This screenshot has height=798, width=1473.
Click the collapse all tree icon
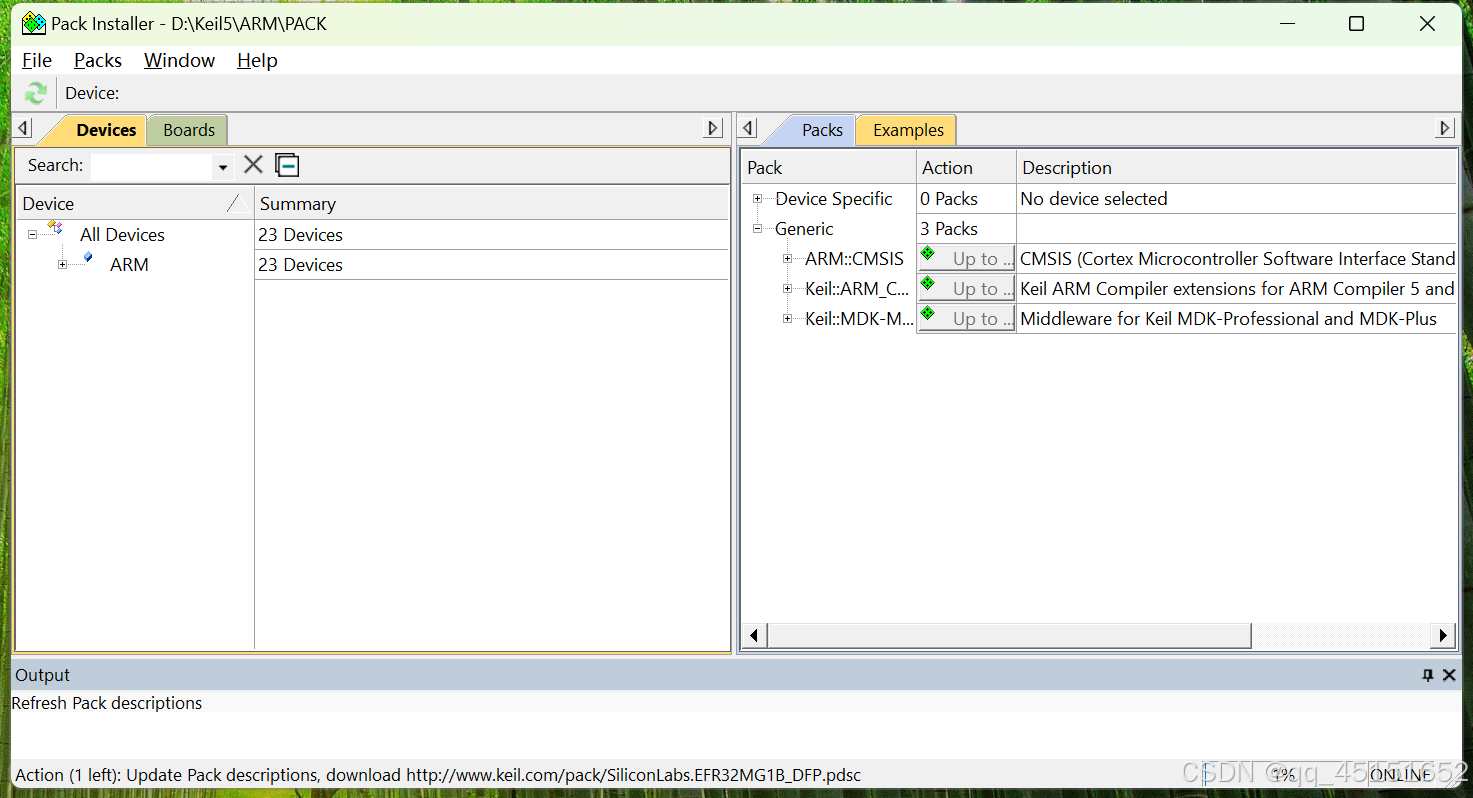click(x=287, y=165)
